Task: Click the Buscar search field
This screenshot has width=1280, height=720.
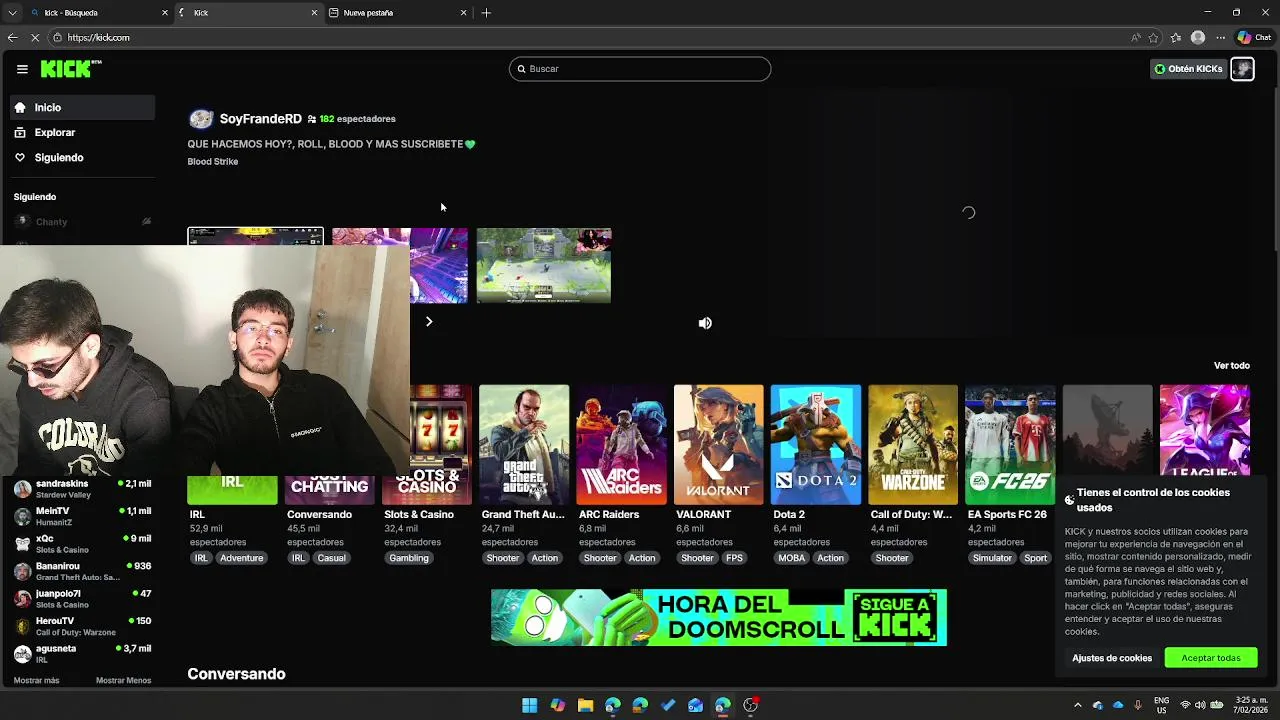Action: [640, 69]
